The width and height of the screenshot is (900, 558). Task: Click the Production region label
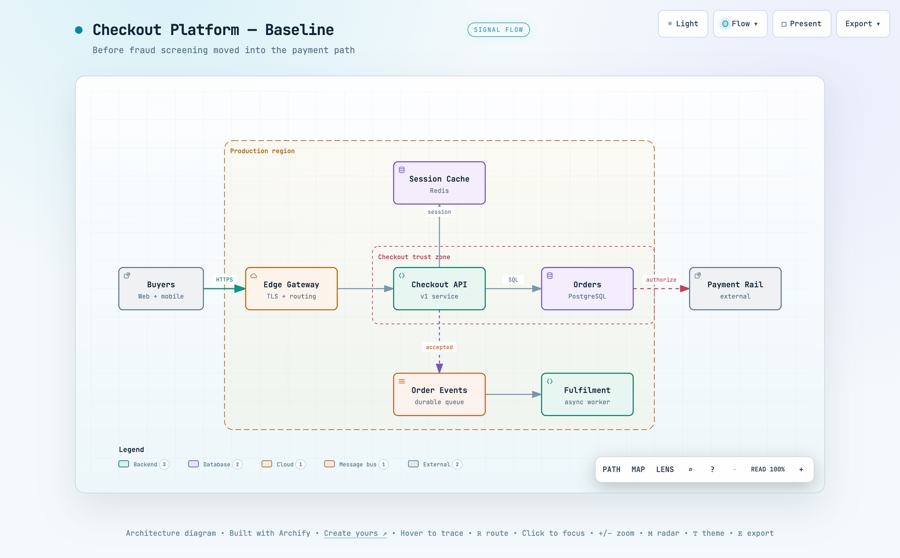coord(262,151)
